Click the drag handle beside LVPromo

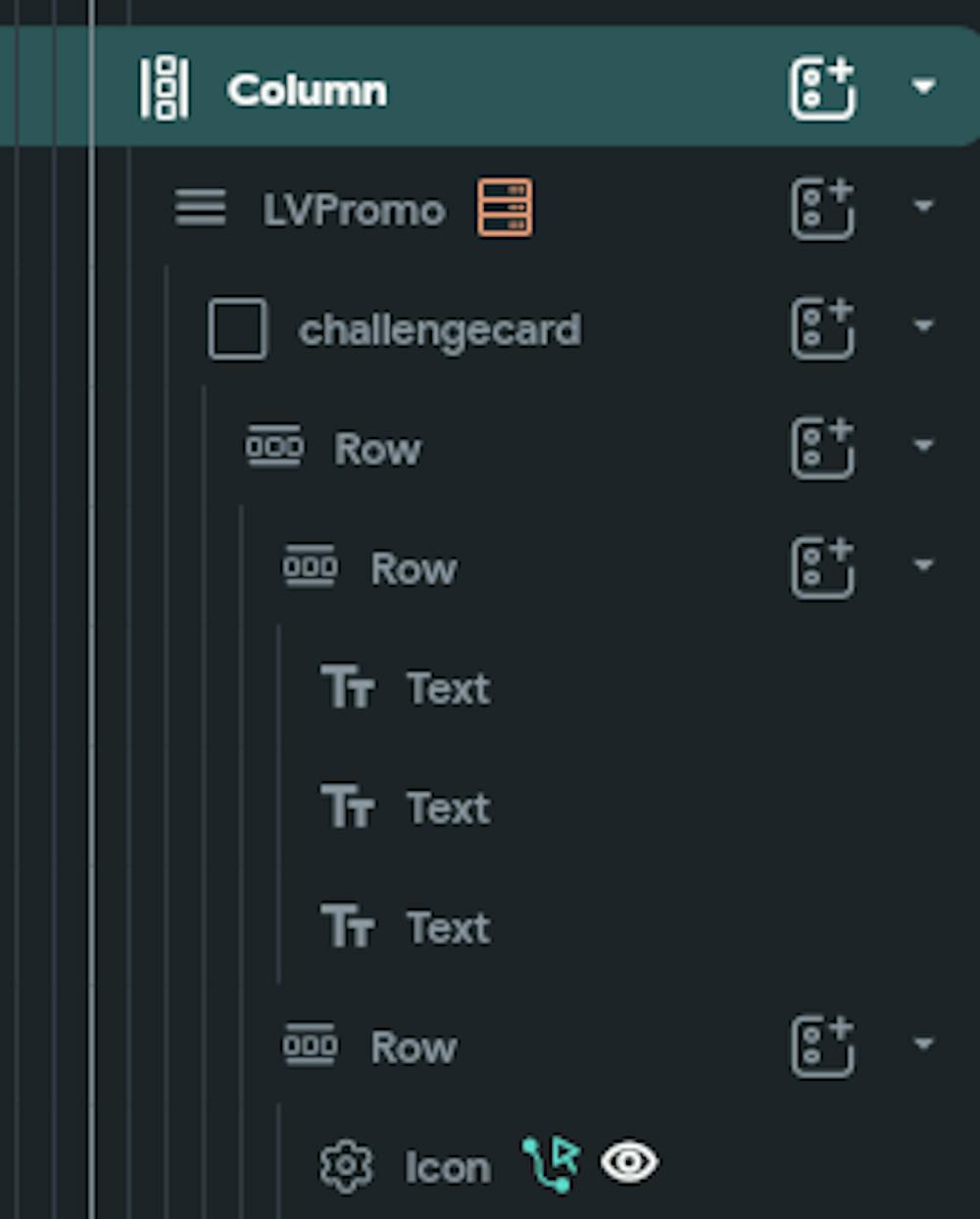coord(199,209)
